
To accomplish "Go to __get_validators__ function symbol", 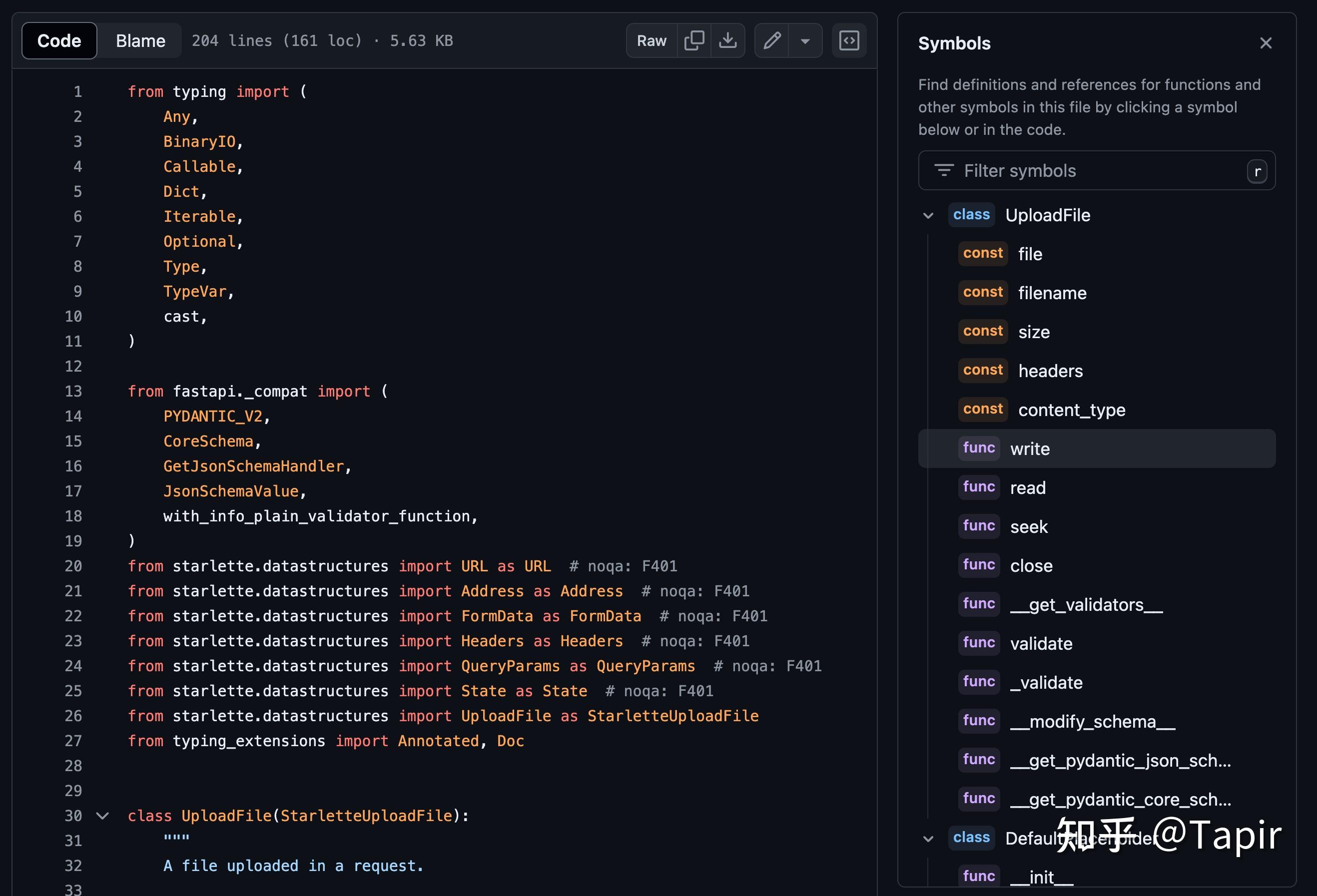I will point(1086,605).
